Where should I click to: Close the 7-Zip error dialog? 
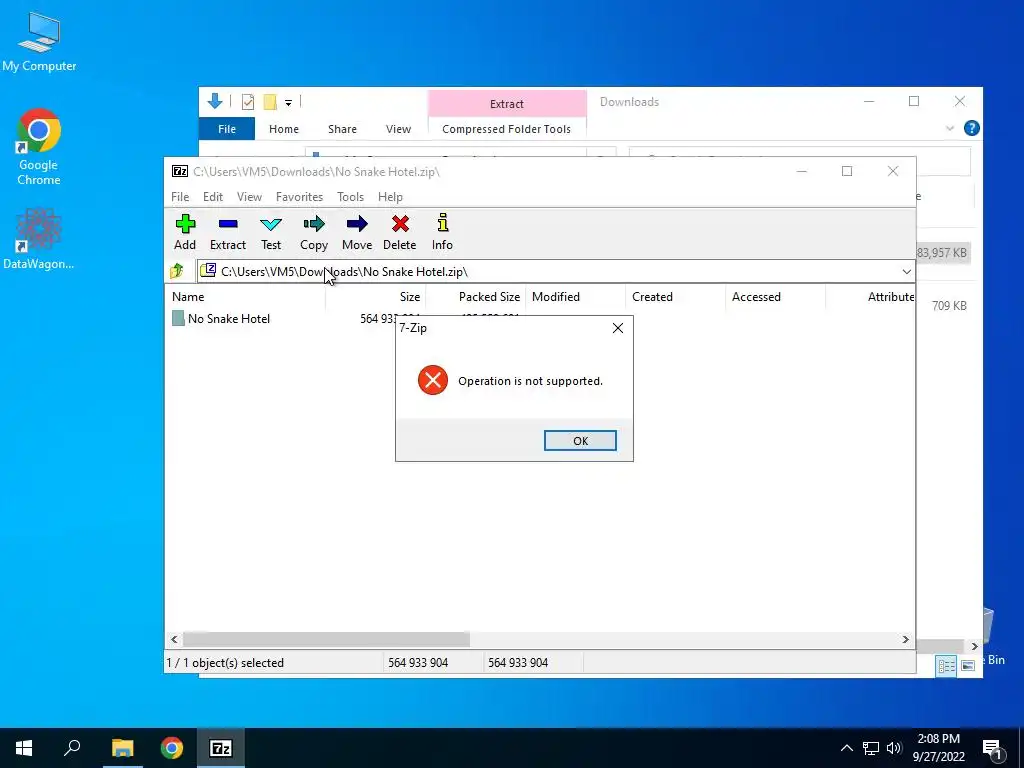(x=618, y=328)
